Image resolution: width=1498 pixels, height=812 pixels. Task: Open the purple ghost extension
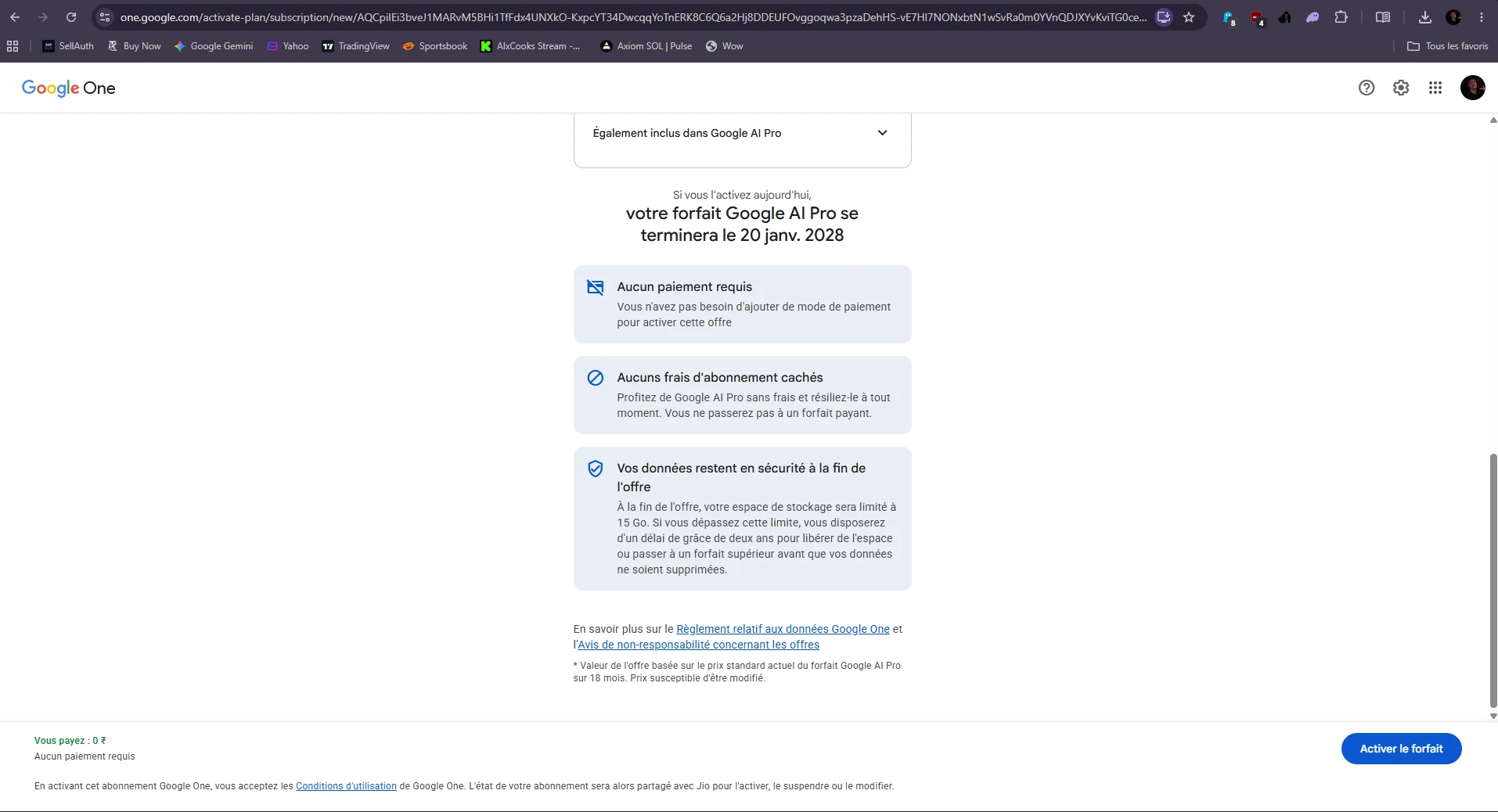1313,17
